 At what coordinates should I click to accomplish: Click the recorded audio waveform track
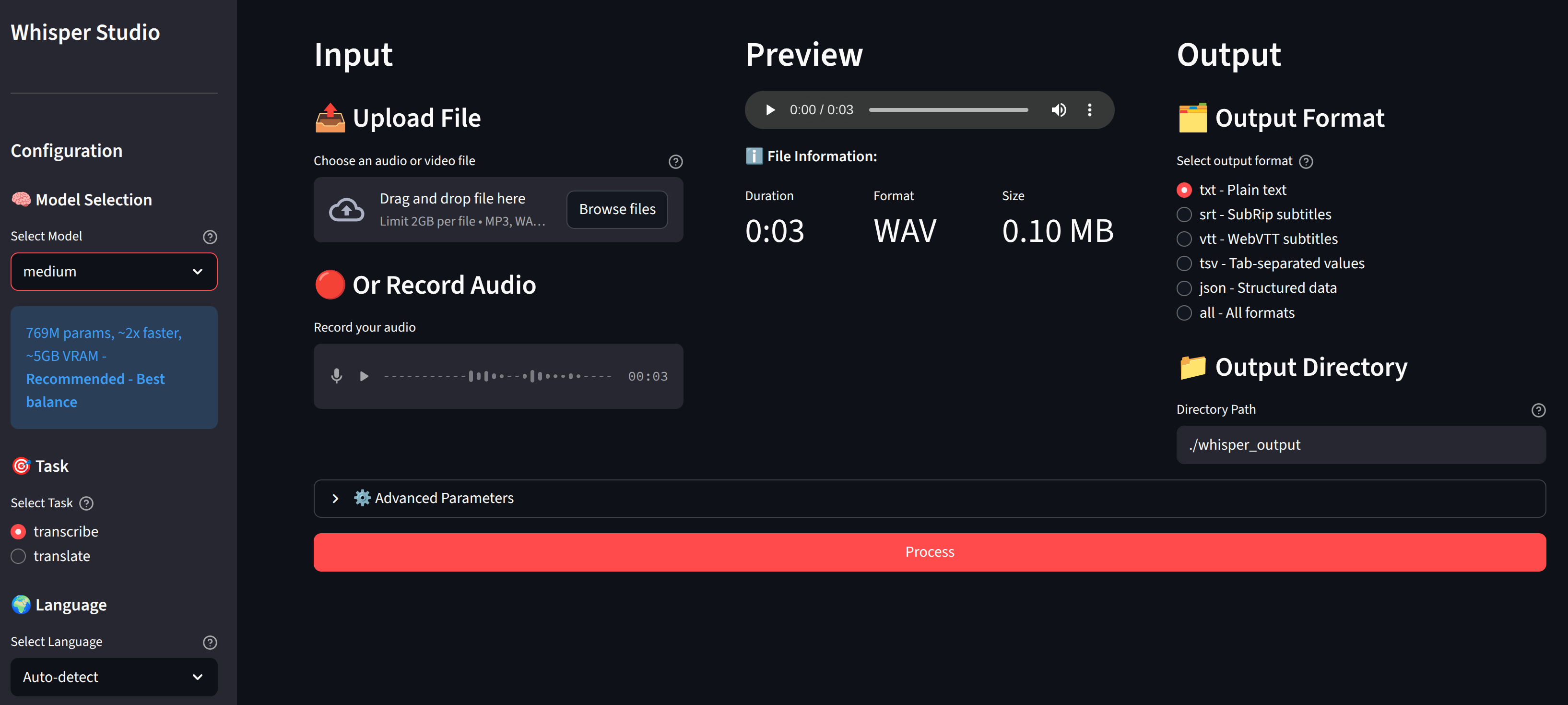(x=497, y=376)
